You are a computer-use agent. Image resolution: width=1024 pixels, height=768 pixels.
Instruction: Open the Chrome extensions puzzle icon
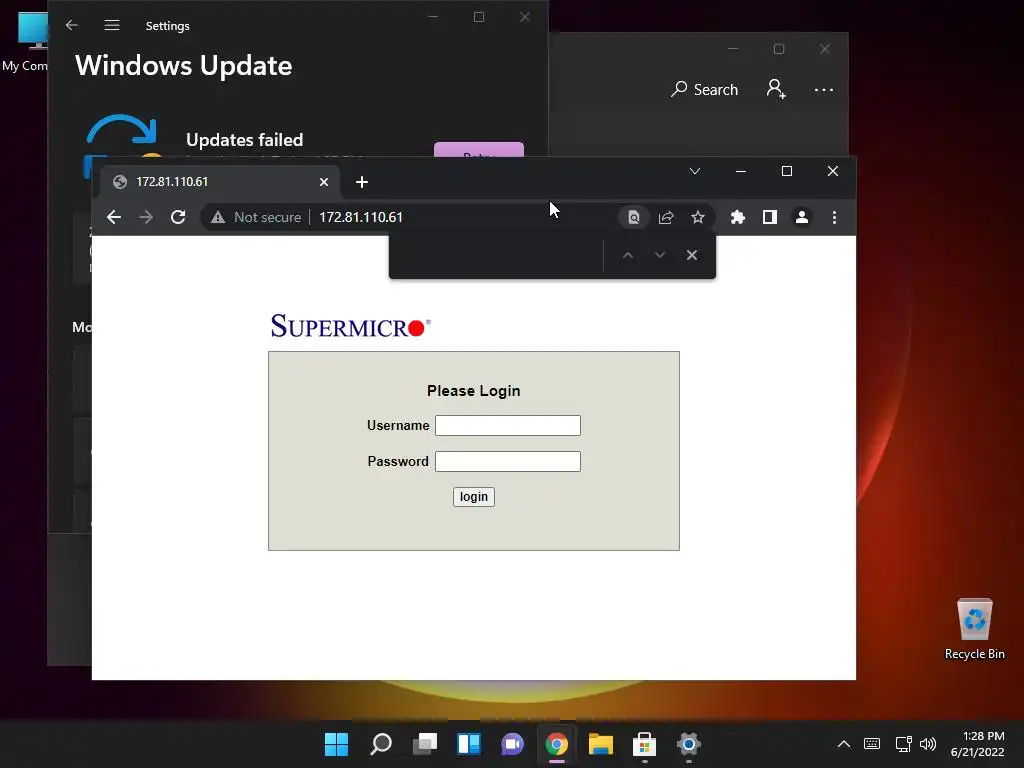pyautogui.click(x=738, y=217)
